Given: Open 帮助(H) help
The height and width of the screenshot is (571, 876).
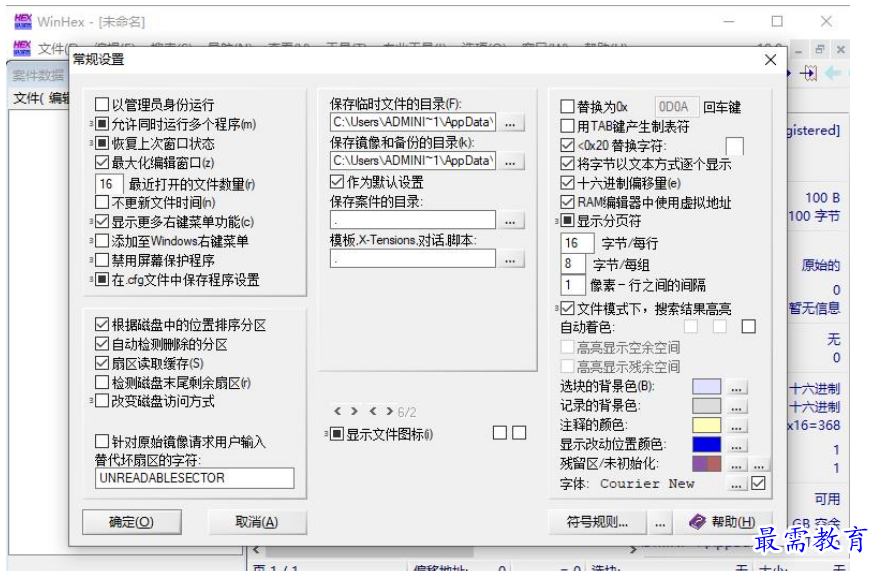Looking at the screenshot, I should coord(722,522).
